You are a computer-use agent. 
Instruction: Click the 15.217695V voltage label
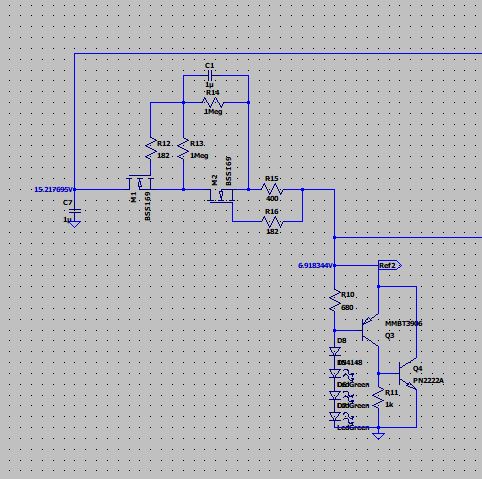[x=54, y=189]
